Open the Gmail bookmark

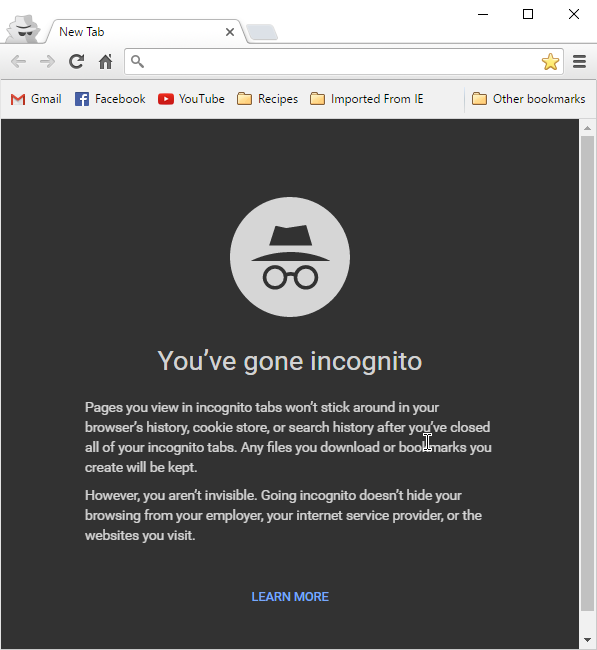click(36, 99)
